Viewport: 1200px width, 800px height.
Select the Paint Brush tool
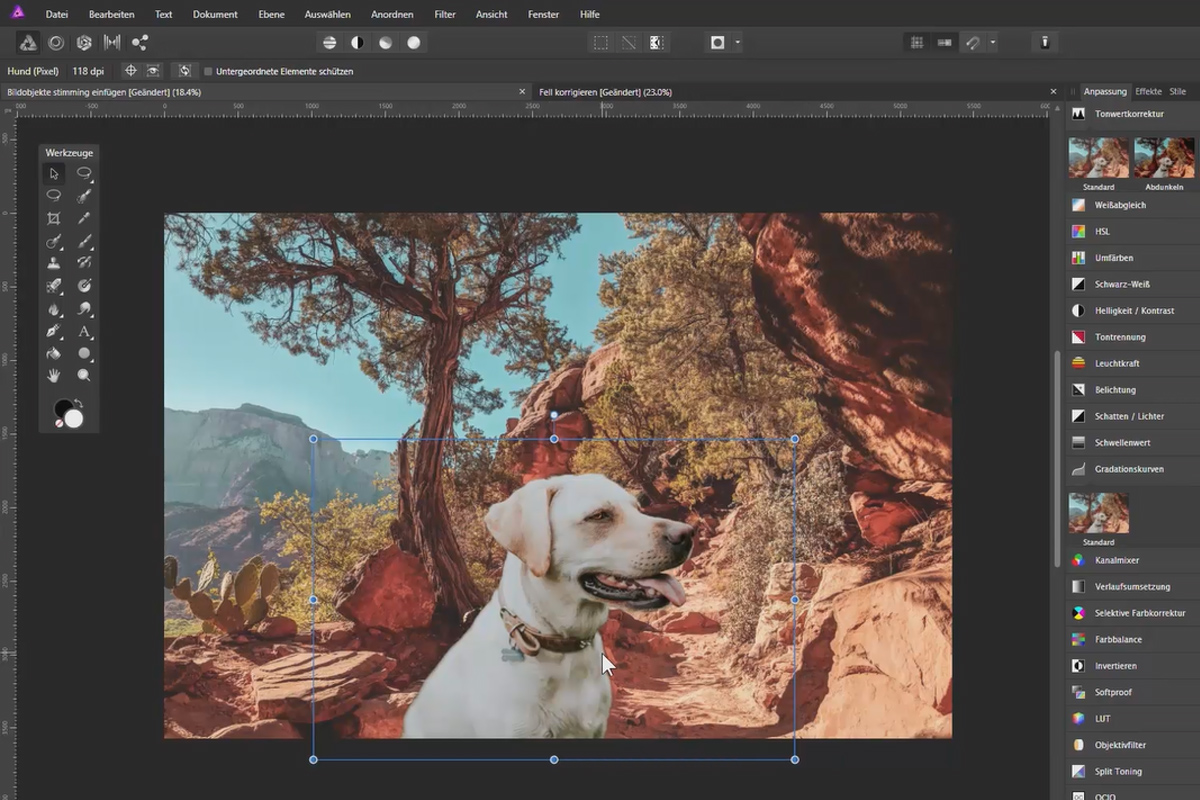(x=84, y=241)
